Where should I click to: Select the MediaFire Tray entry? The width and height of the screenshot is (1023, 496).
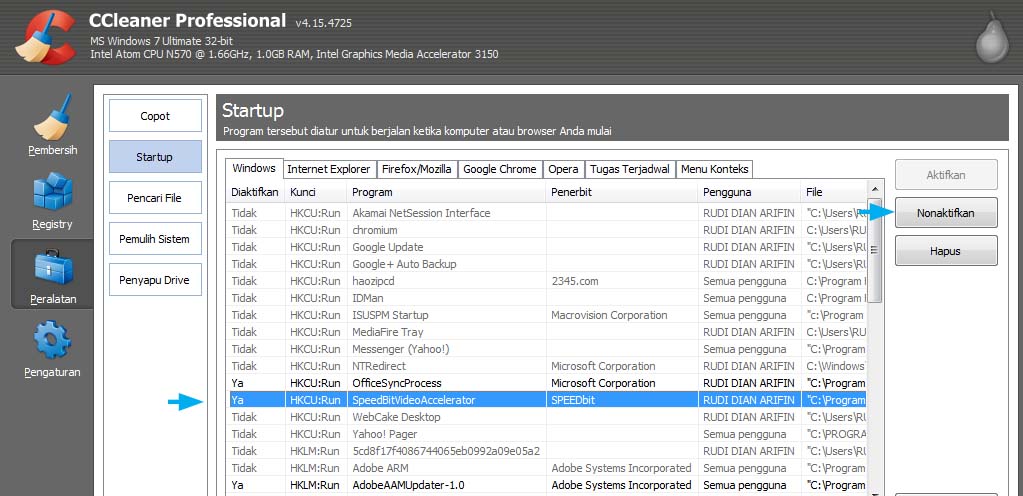click(547, 332)
